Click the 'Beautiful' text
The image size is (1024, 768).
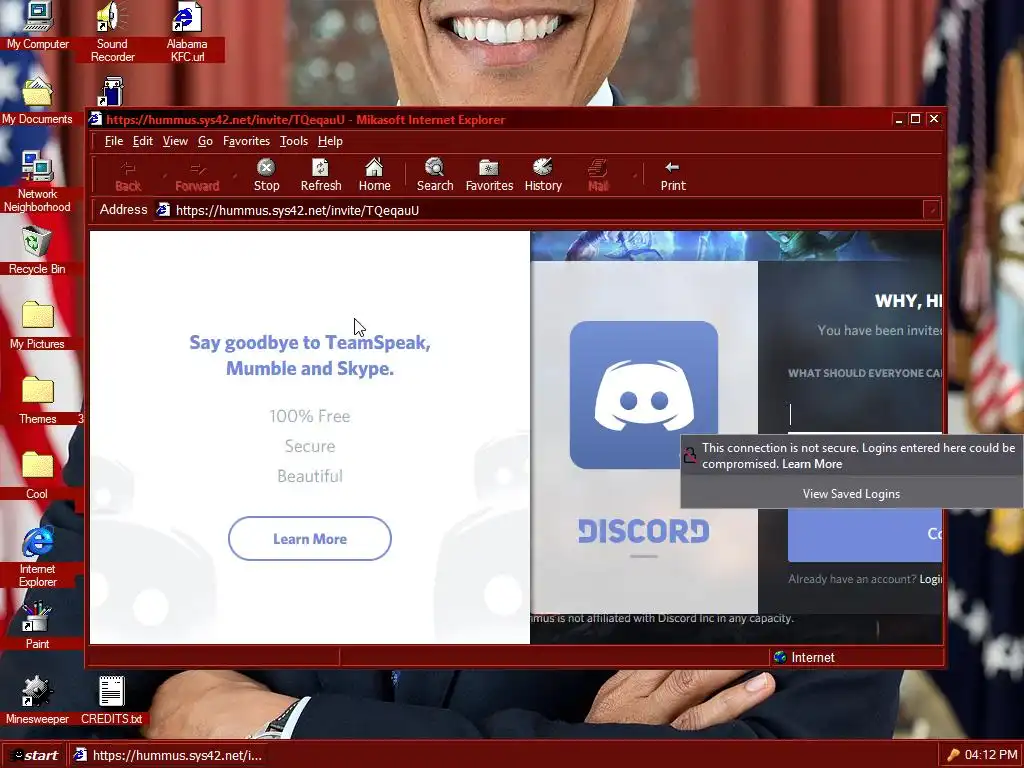(310, 476)
